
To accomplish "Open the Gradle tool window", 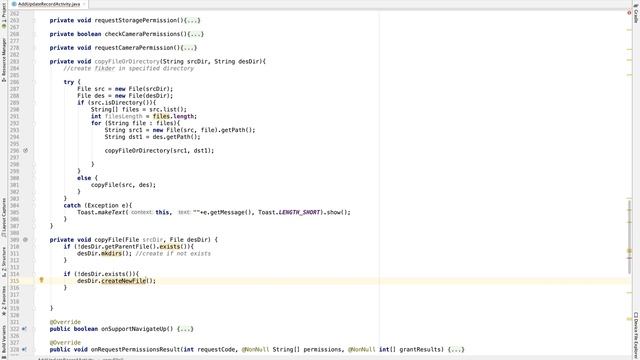I will [x=636, y=13].
